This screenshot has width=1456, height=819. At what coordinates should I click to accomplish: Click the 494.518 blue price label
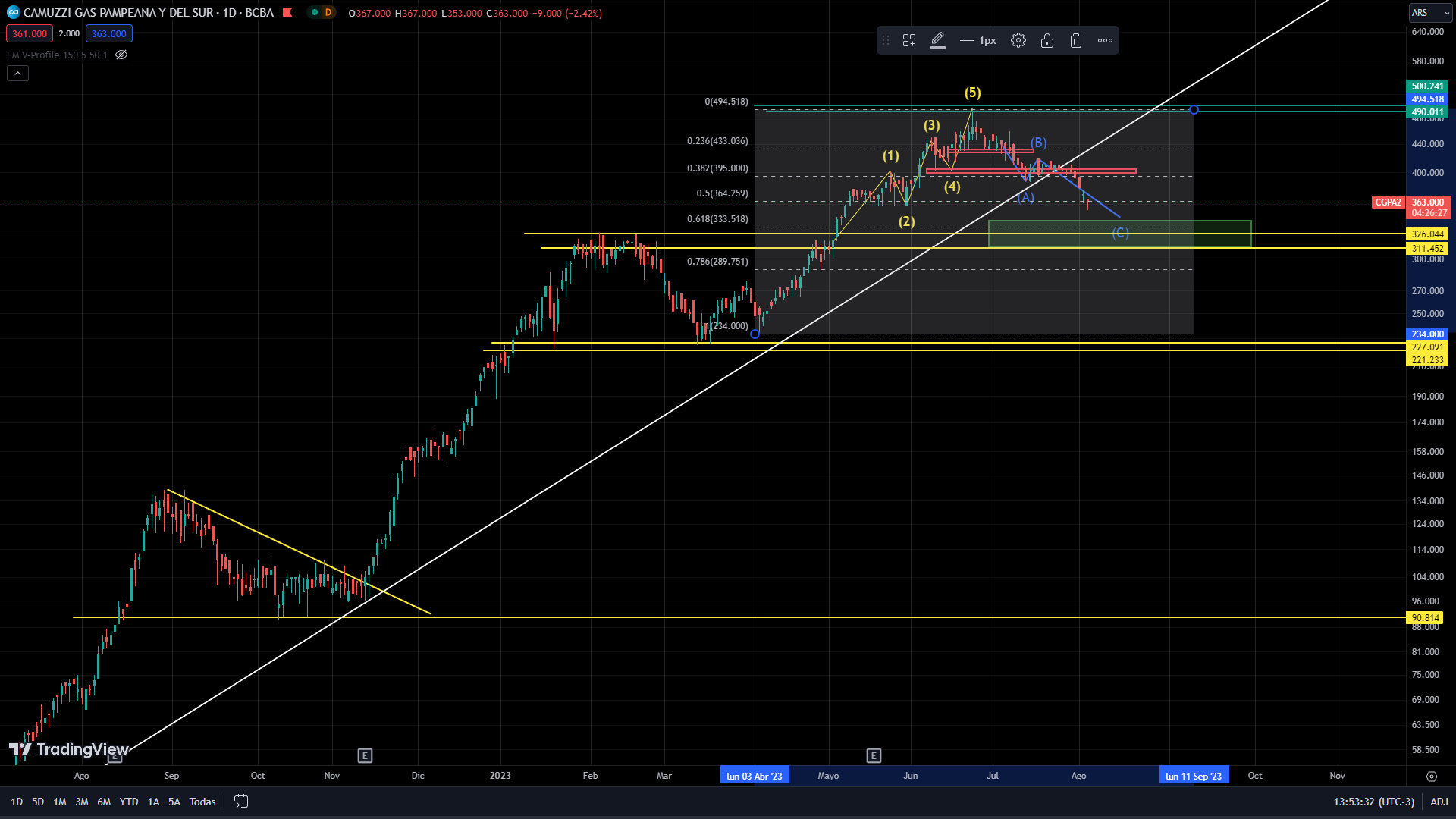(1428, 99)
